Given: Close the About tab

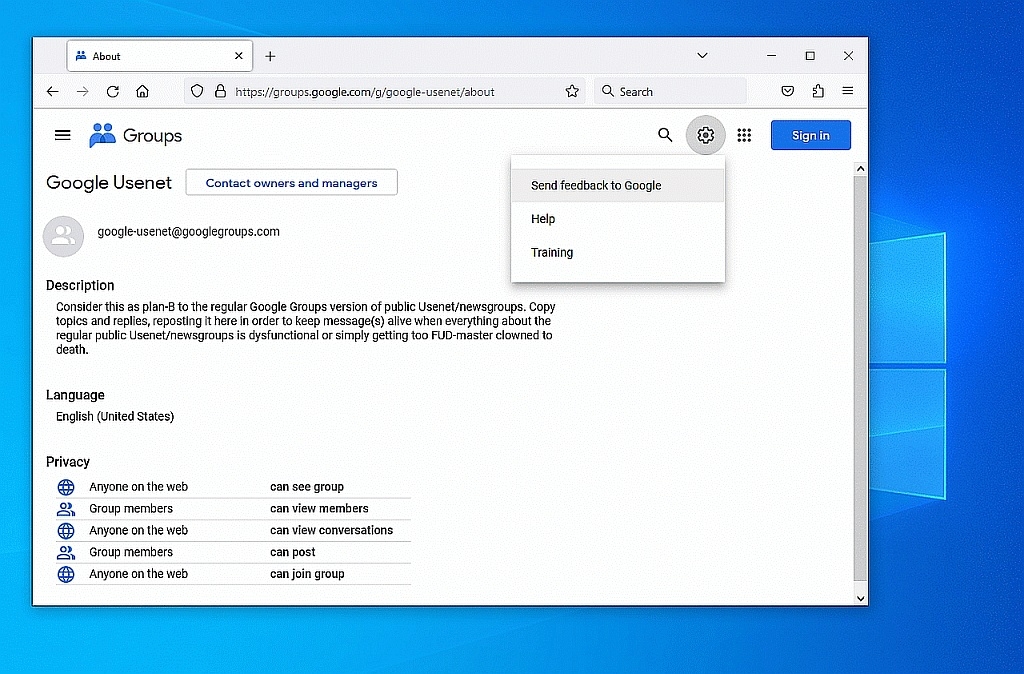Looking at the screenshot, I should (239, 56).
